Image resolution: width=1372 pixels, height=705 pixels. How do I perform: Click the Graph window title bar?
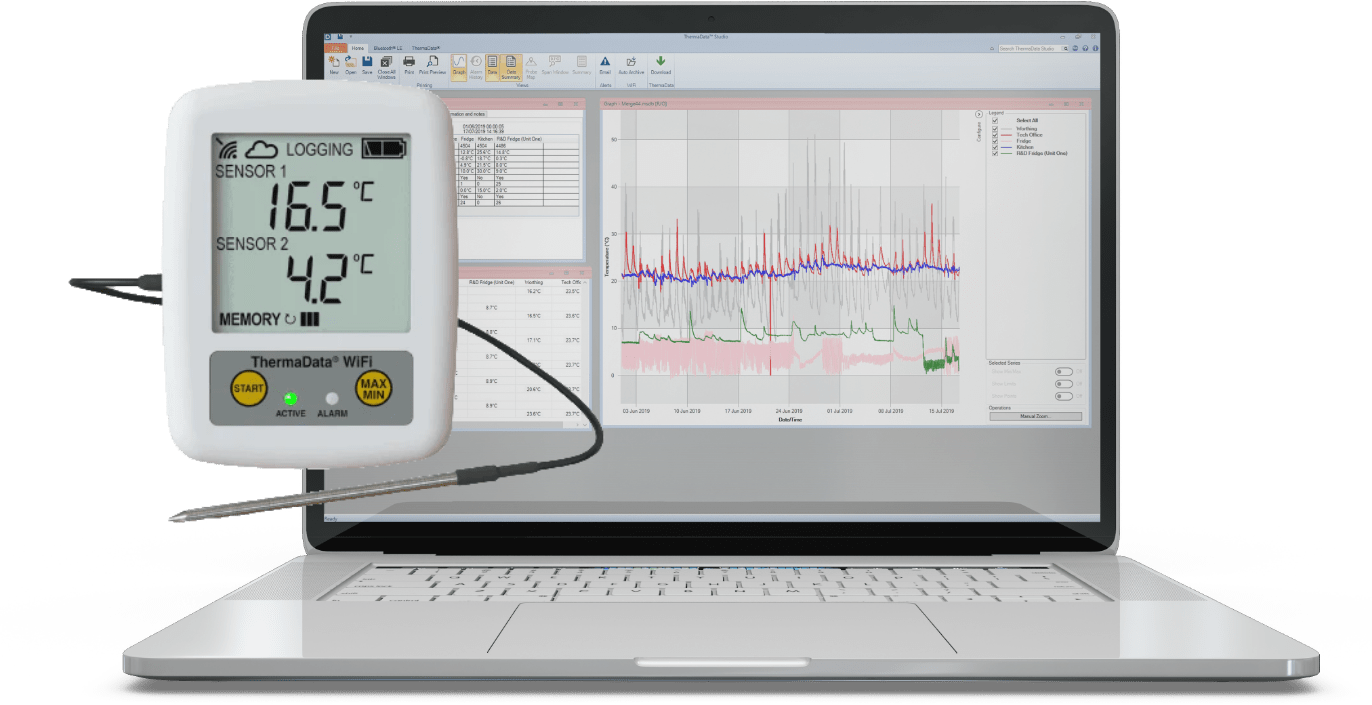[x=845, y=104]
